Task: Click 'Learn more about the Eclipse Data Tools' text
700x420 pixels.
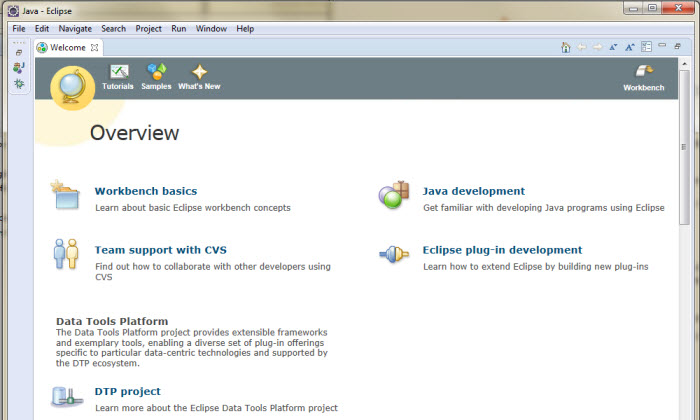Action: point(217,408)
